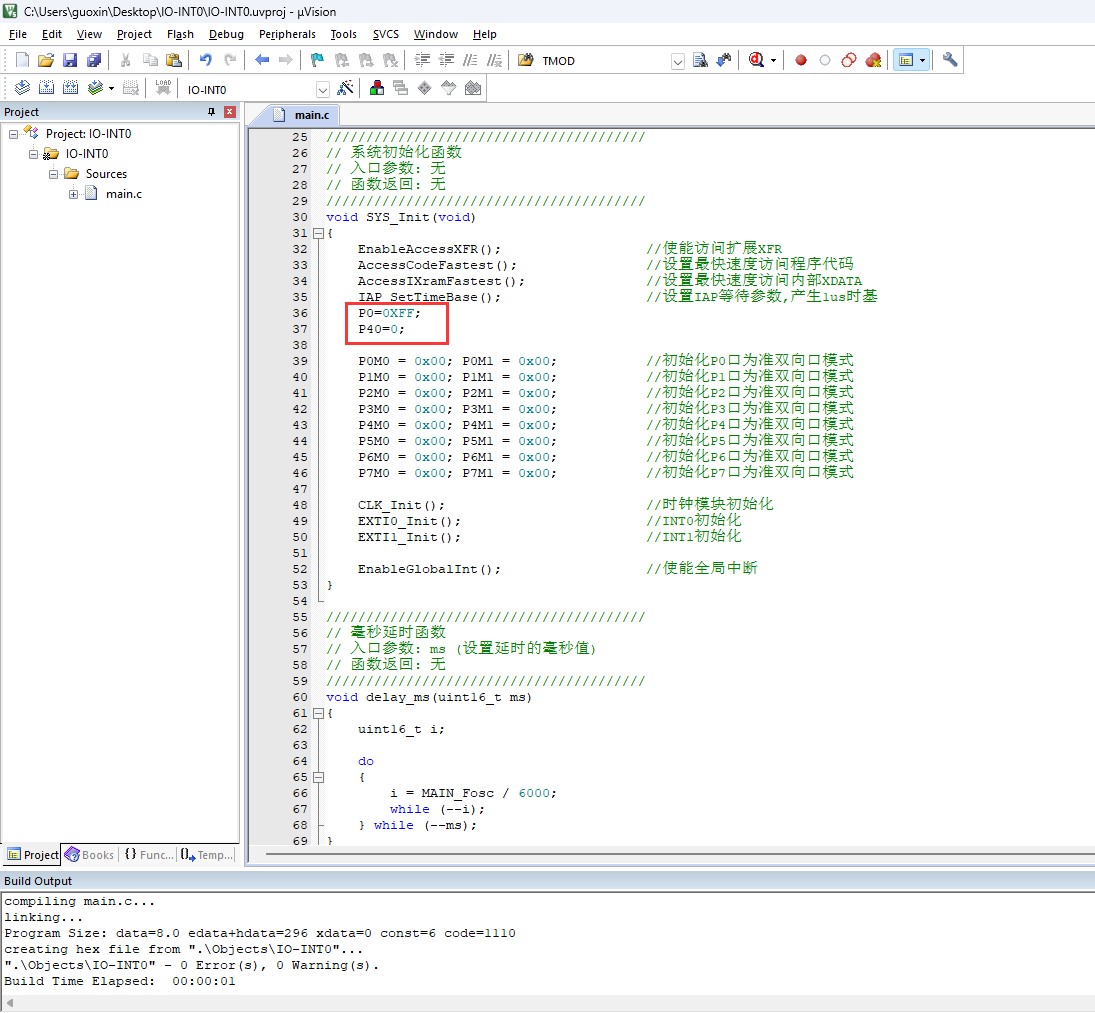Collapse the Sources group
The width and height of the screenshot is (1095, 1013).
[53, 175]
